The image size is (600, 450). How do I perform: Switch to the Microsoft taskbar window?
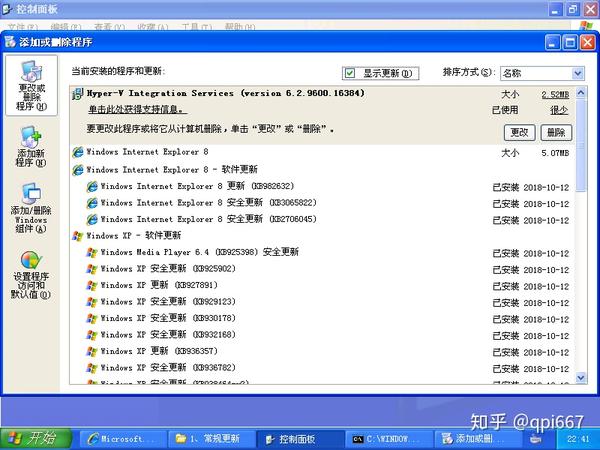coord(123,439)
